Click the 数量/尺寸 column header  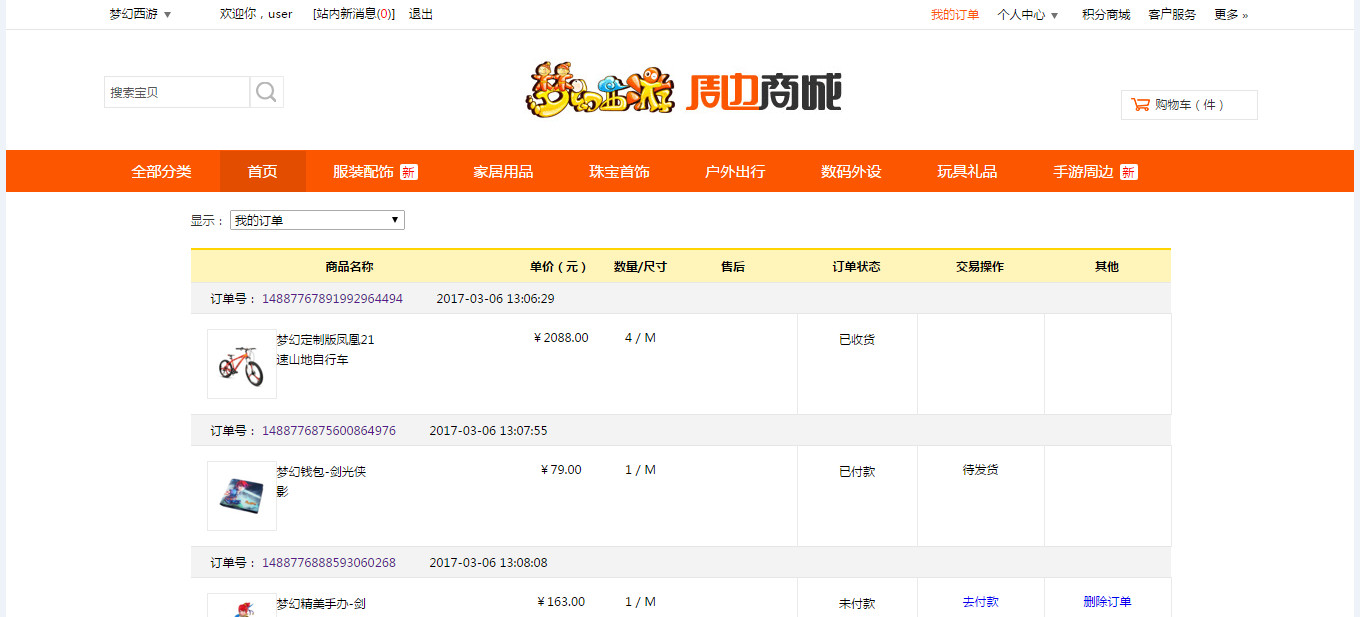[x=640, y=267]
